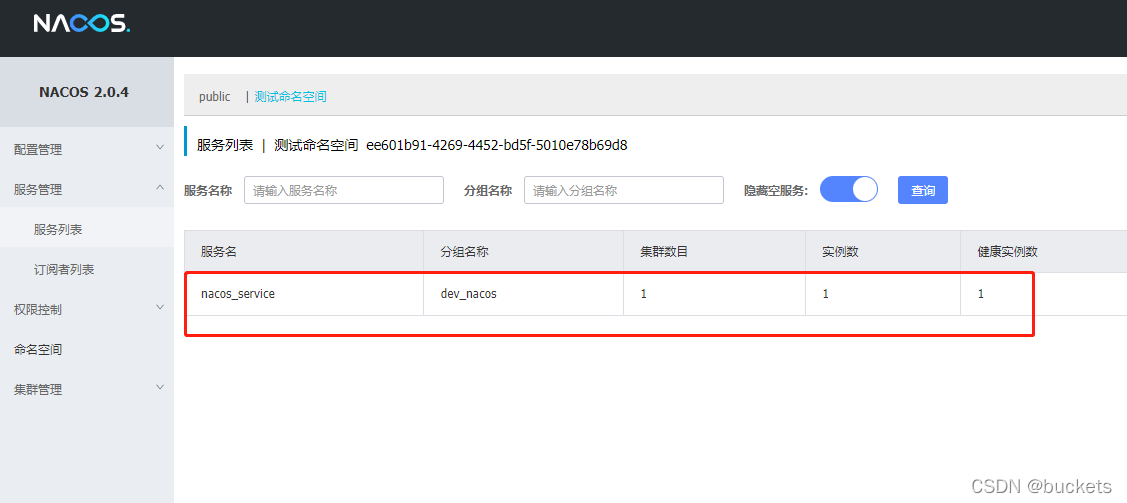The width and height of the screenshot is (1127, 503).
Task: Click the 查询 button
Action: pyautogui.click(x=923, y=190)
